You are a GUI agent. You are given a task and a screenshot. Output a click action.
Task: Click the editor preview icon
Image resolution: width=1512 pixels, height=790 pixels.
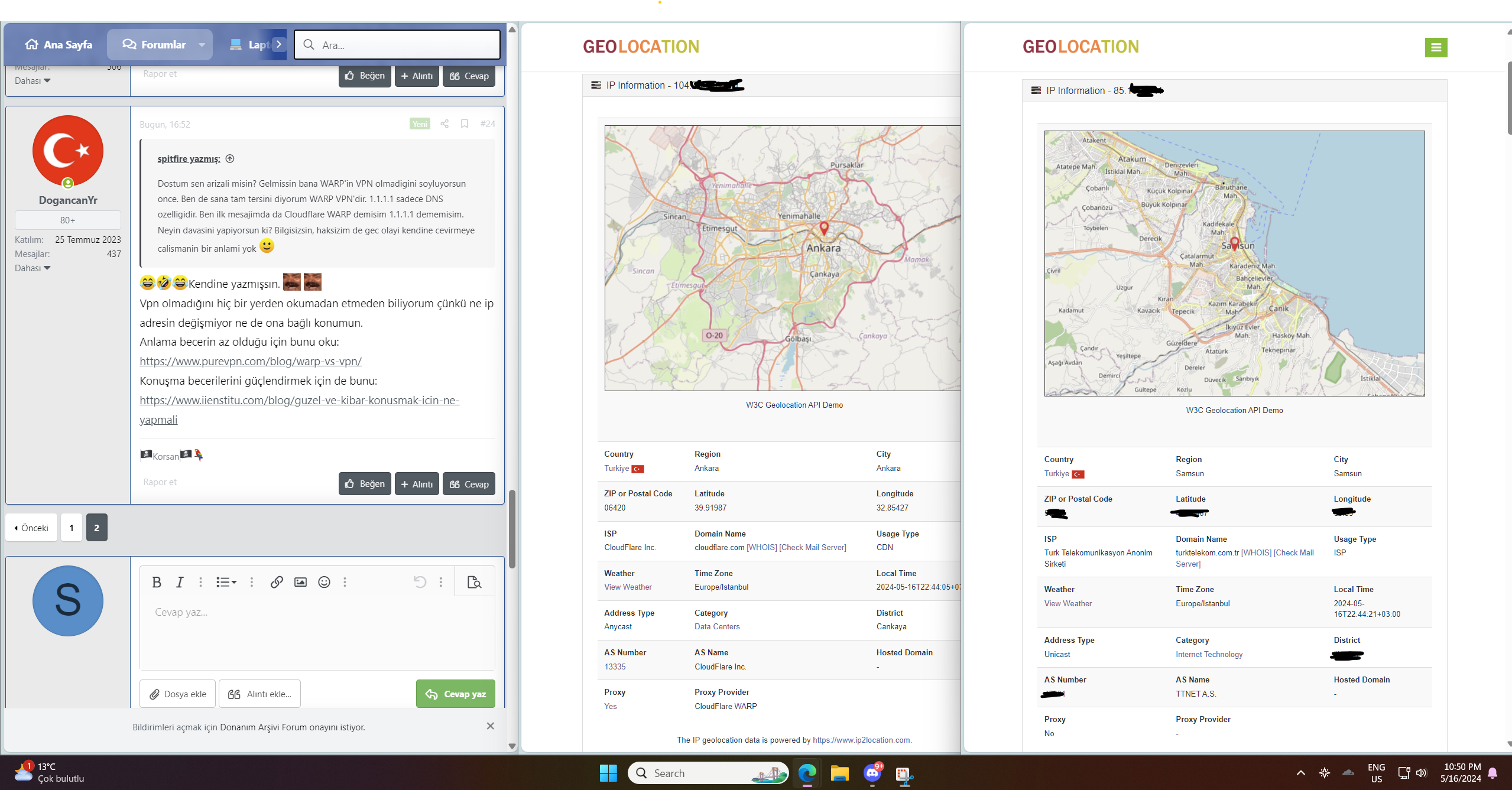click(474, 582)
